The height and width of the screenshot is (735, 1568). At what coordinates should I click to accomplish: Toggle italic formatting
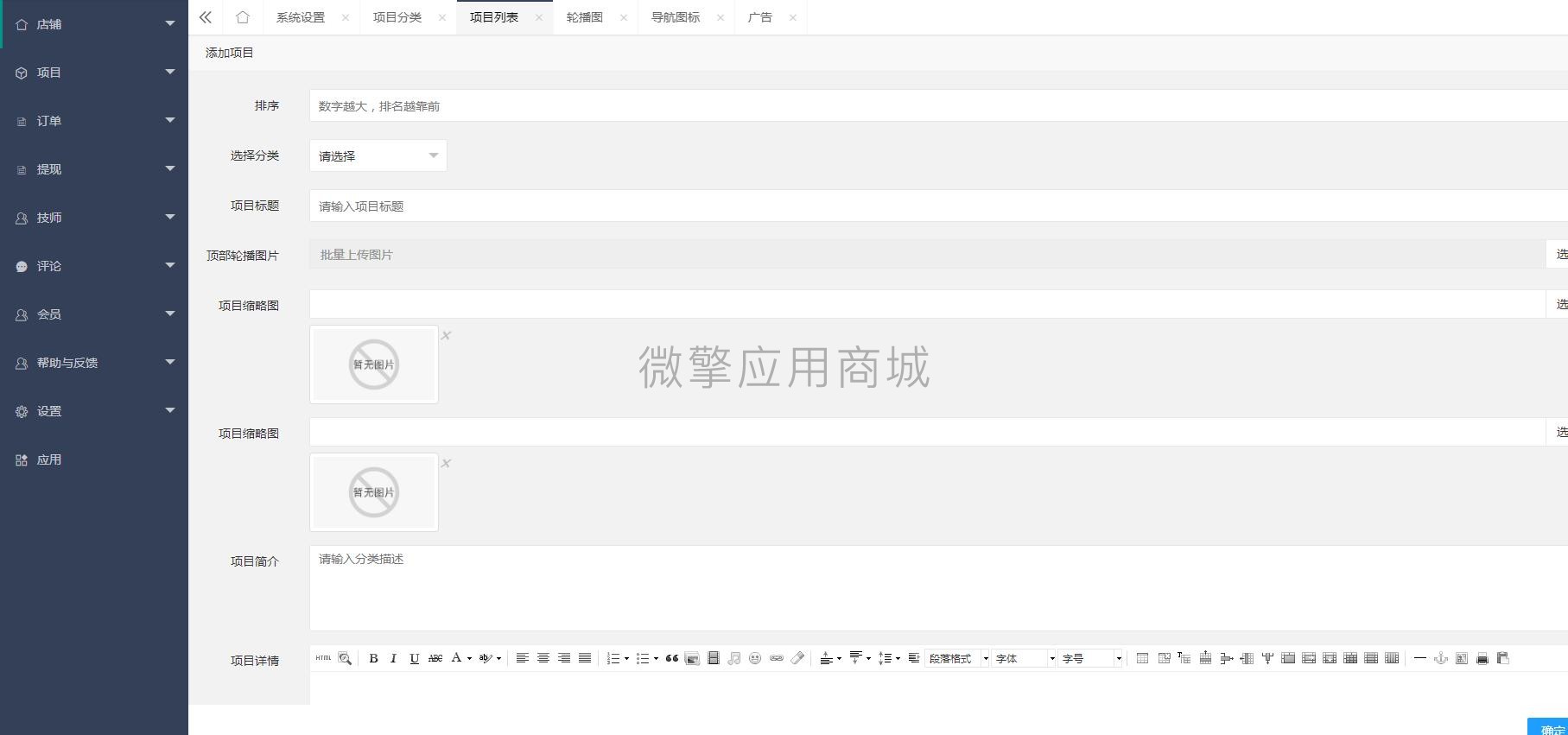(x=394, y=658)
